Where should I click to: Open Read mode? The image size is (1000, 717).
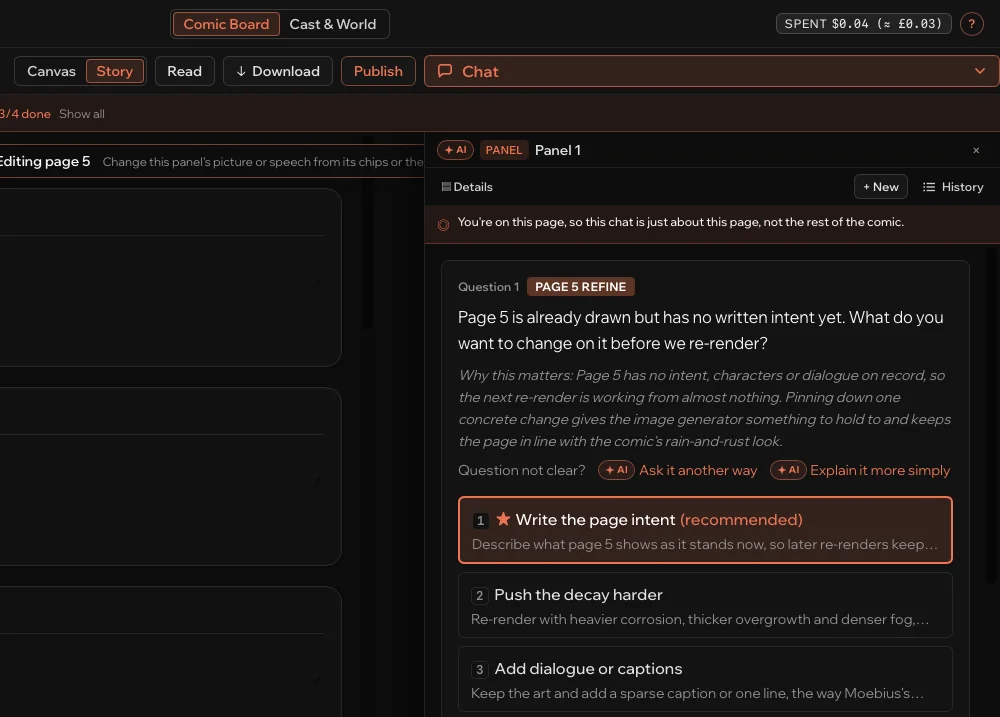click(x=184, y=71)
